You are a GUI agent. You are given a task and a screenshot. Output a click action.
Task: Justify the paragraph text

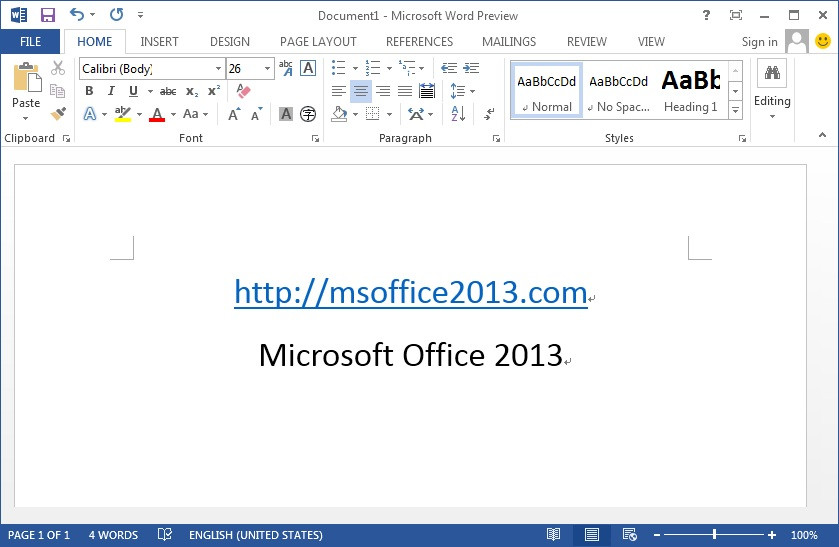point(405,91)
